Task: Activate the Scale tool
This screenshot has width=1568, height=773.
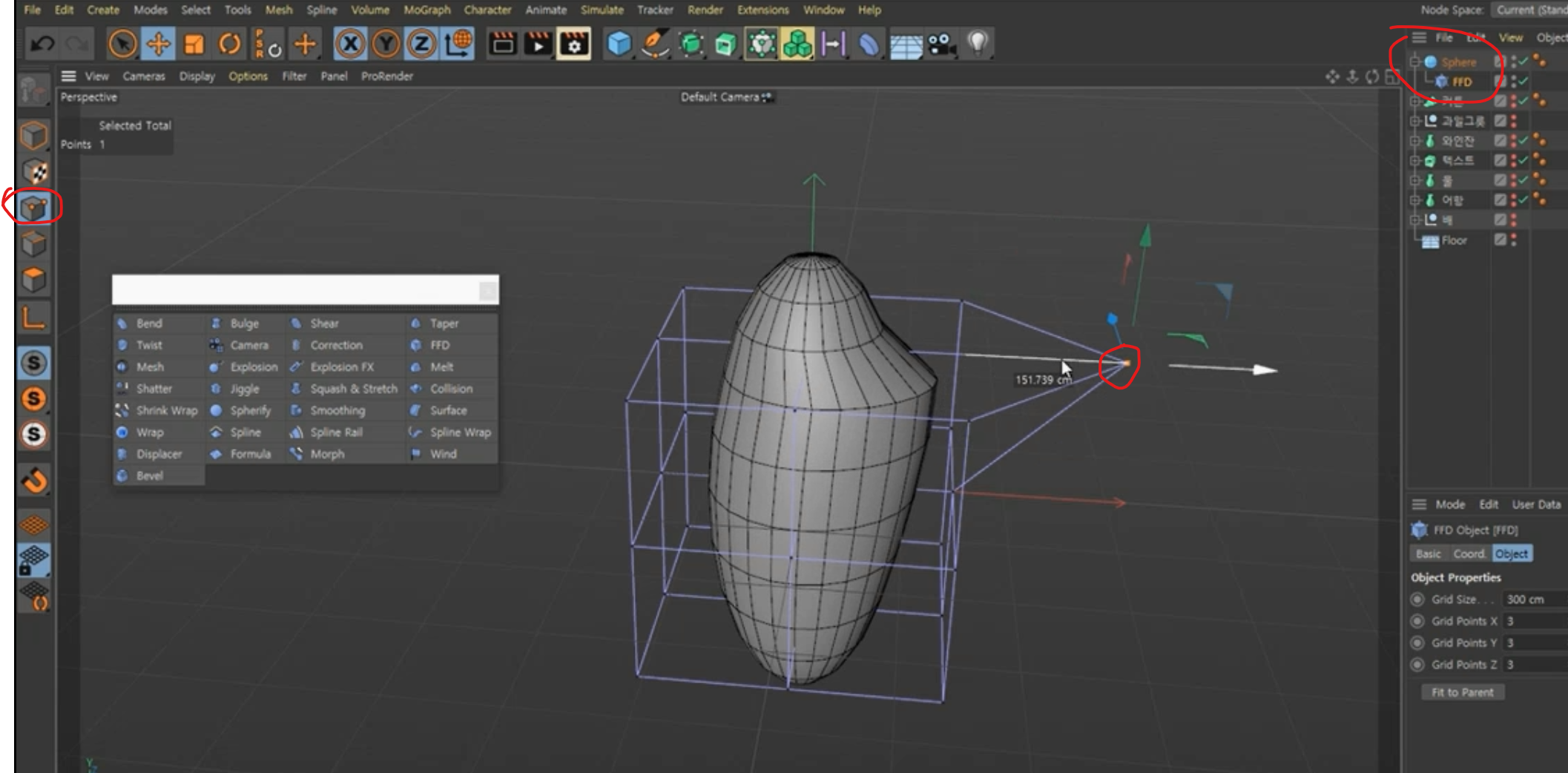Action: pyautogui.click(x=194, y=45)
